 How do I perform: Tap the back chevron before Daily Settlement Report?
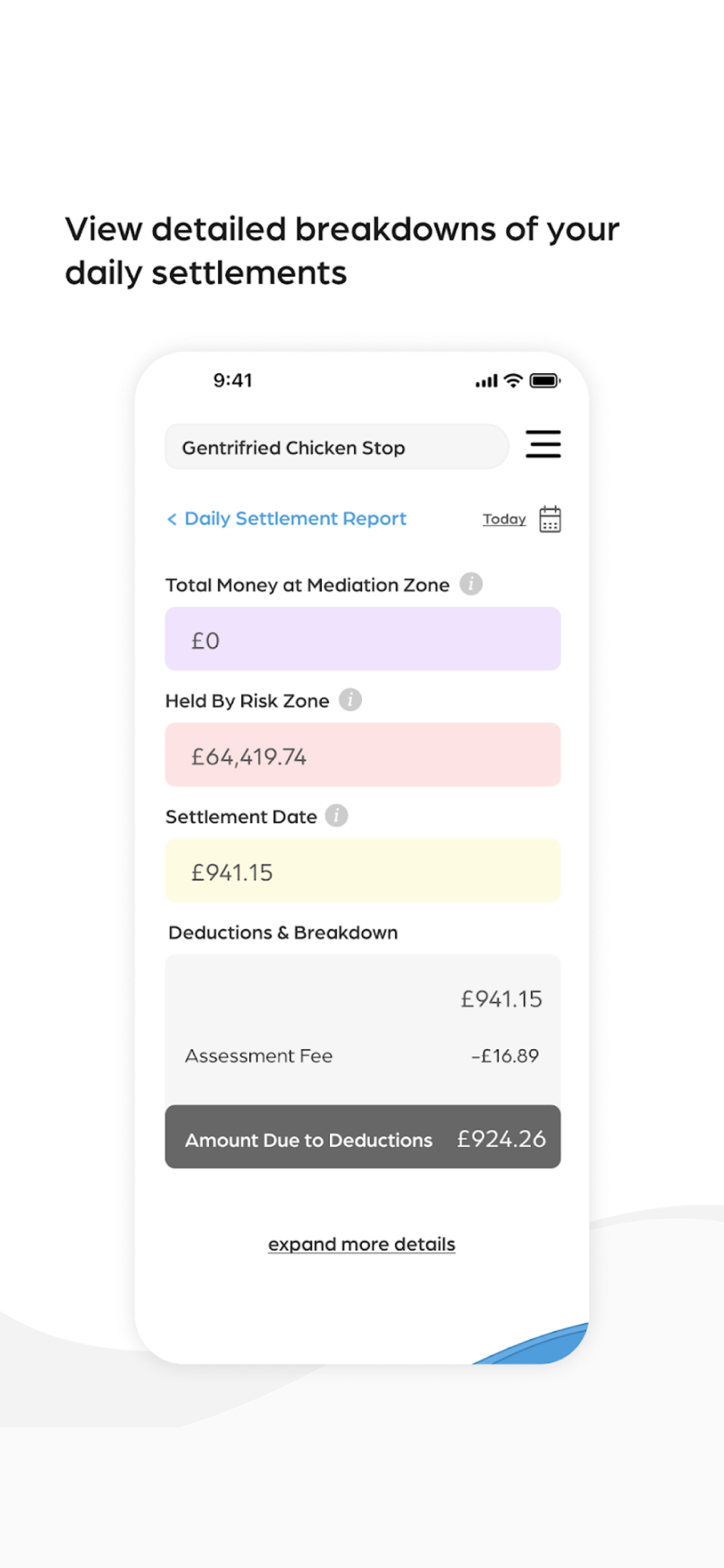click(172, 519)
